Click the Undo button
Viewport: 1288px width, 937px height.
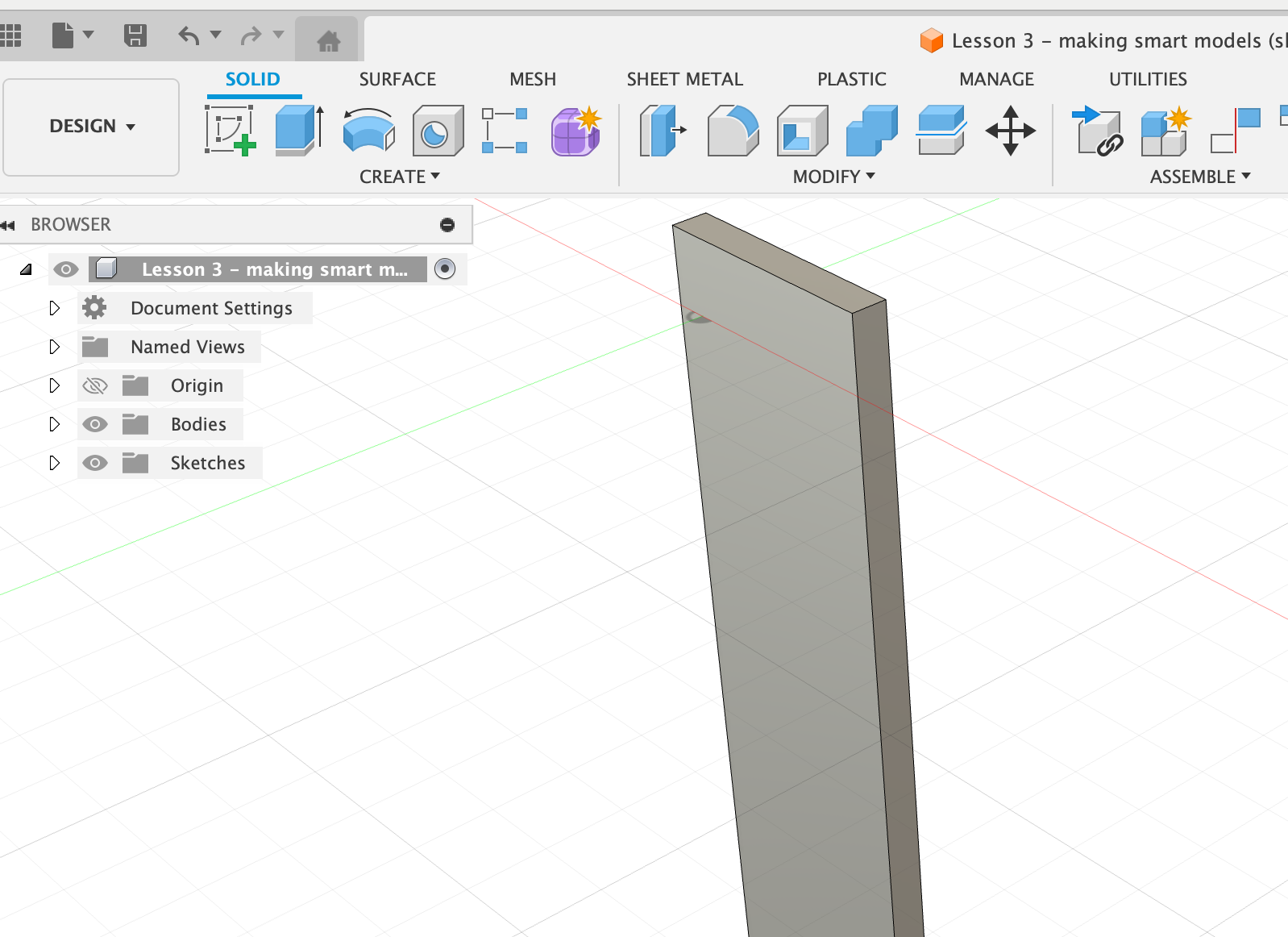point(189,35)
